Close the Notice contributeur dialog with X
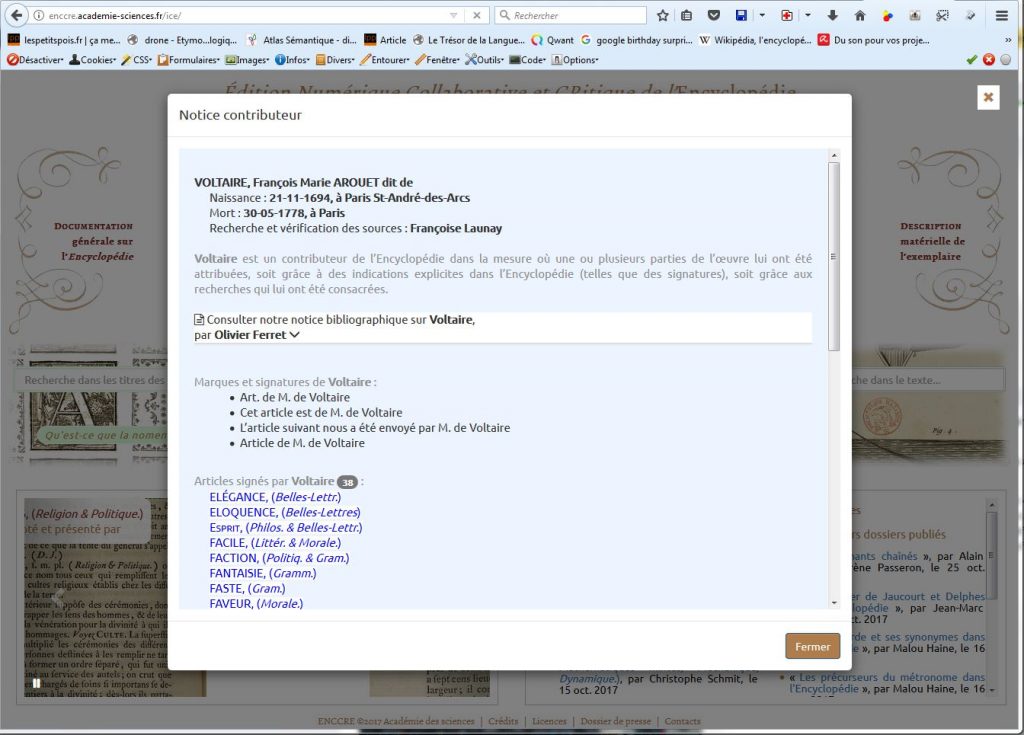 (988, 97)
